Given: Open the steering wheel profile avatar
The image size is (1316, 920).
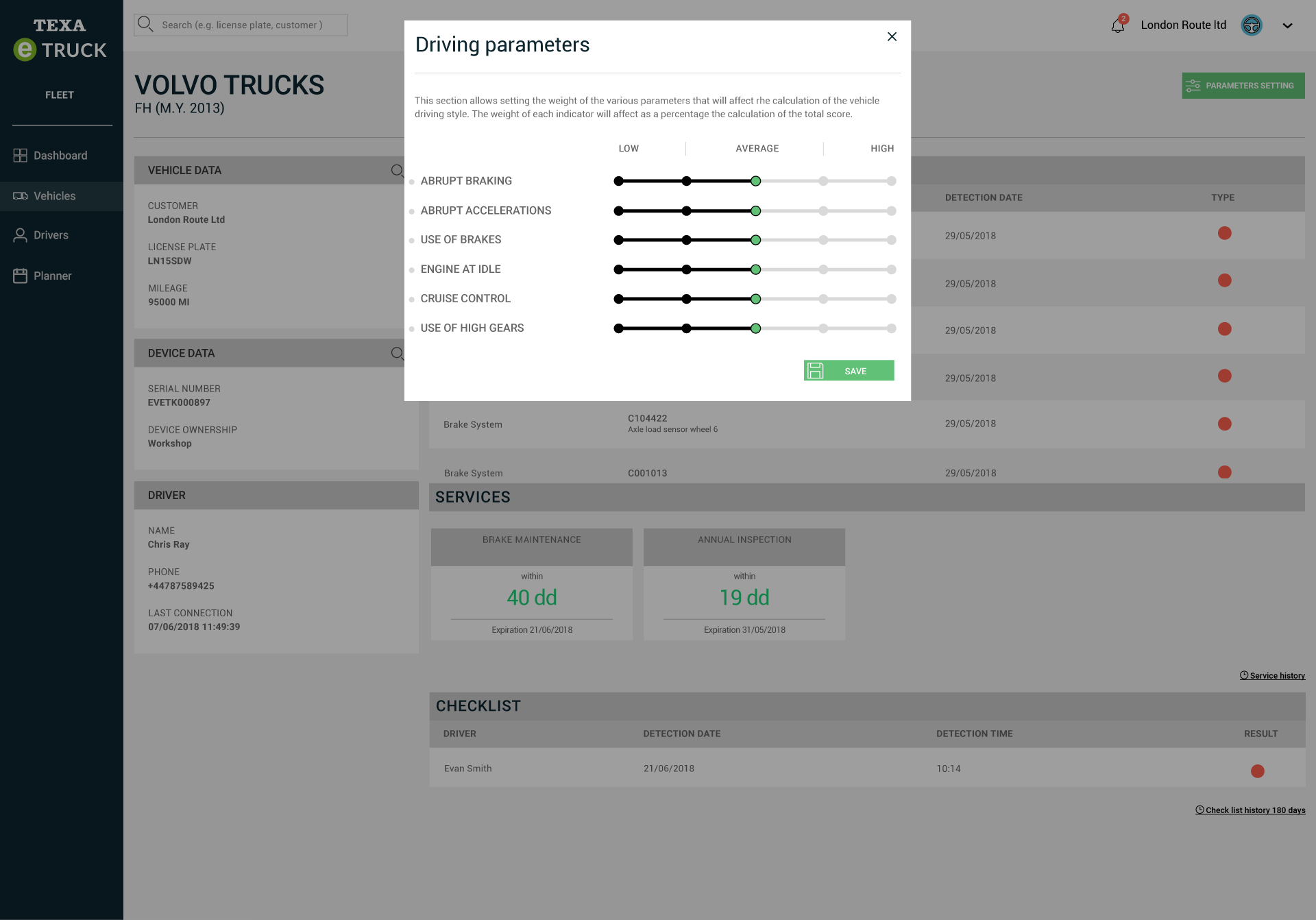Looking at the screenshot, I should click(x=1252, y=25).
